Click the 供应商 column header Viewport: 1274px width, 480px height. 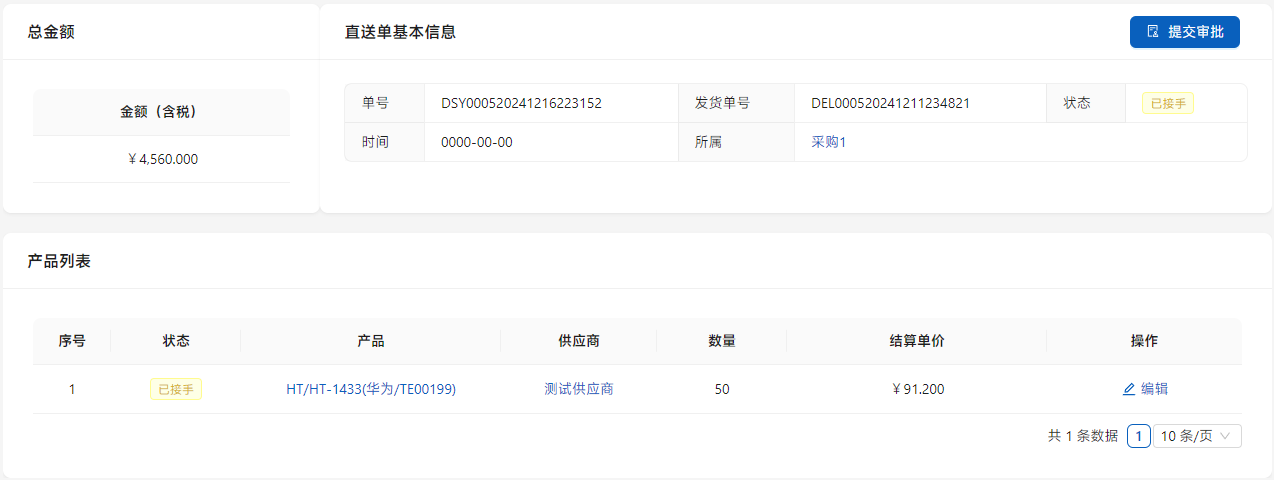578,341
